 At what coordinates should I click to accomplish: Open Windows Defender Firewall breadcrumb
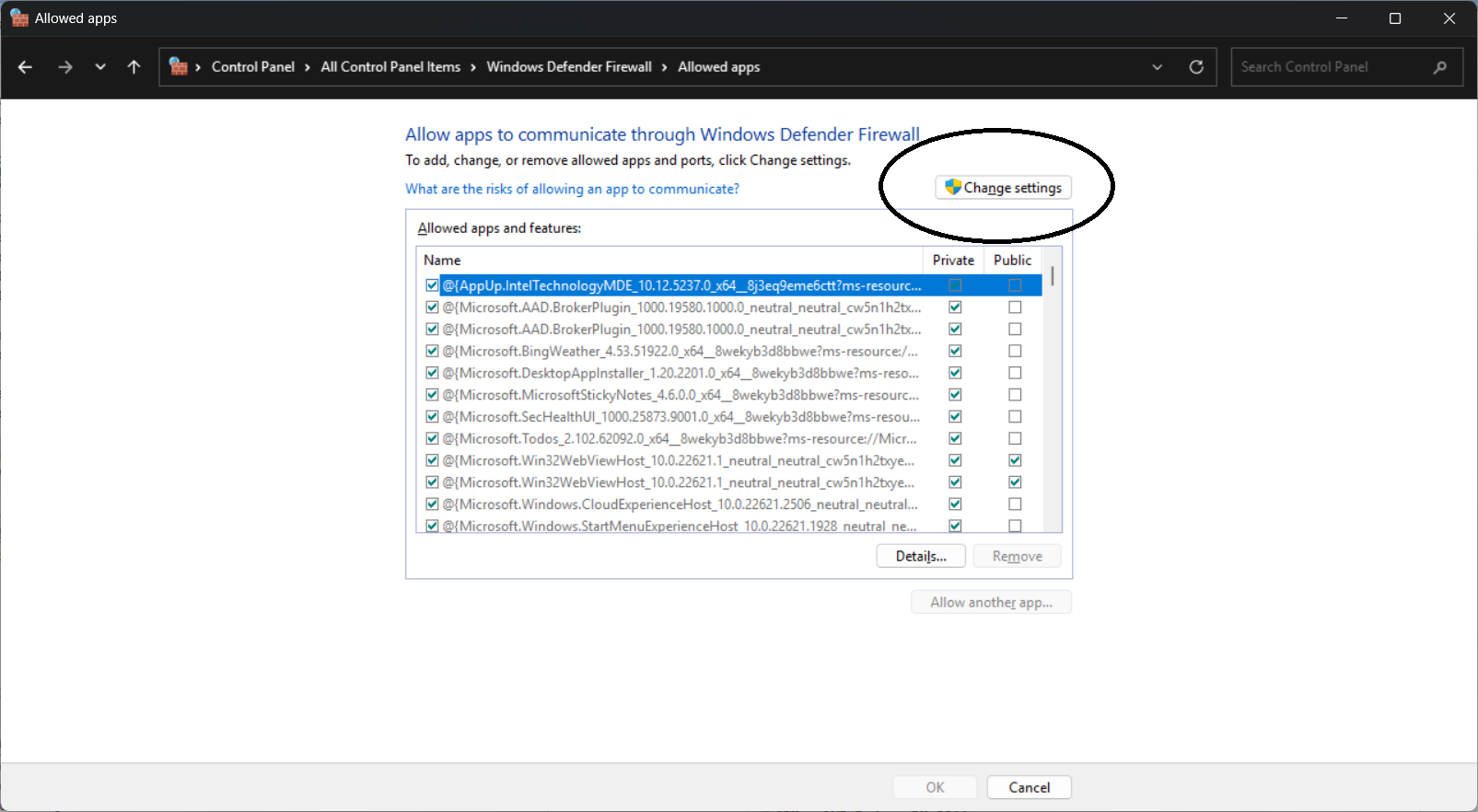tap(569, 67)
